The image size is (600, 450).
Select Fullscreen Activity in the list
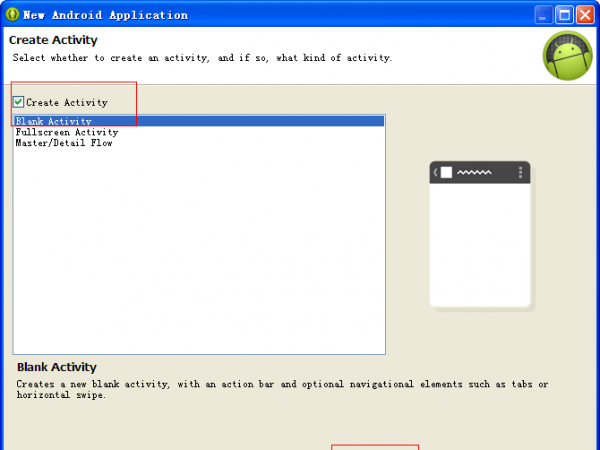tap(66, 132)
